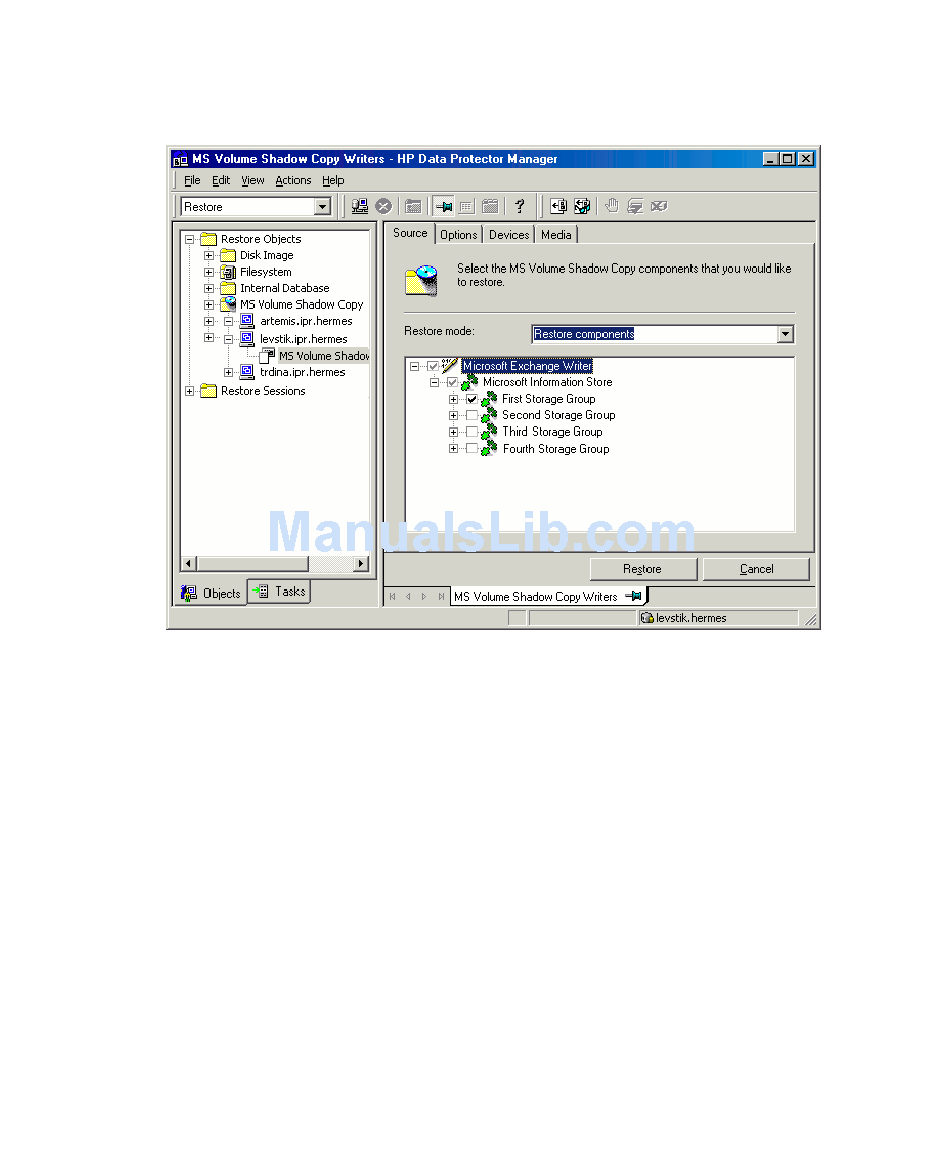Click the Fourth Storage Group green icon

click(489, 448)
